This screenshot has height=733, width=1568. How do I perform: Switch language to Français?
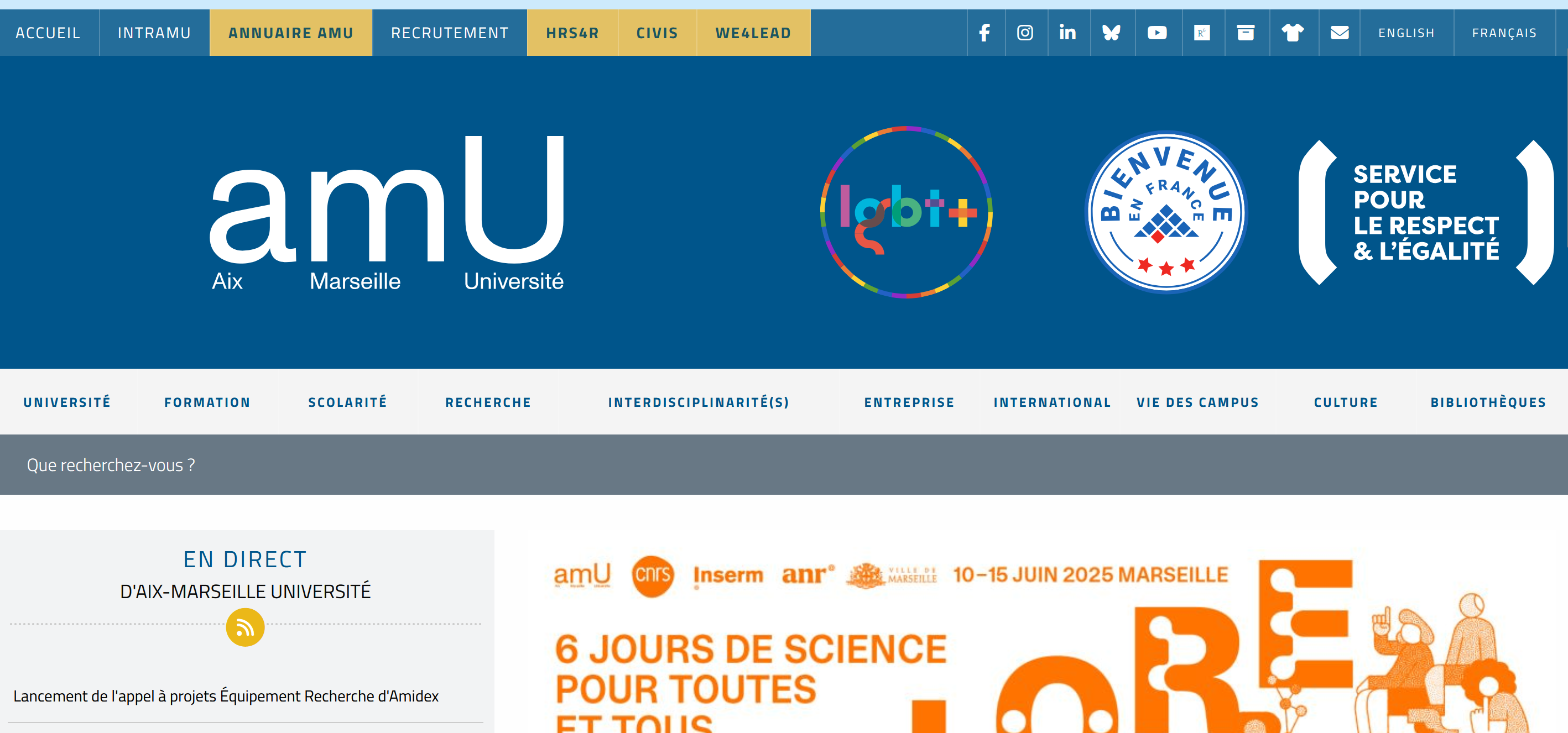(1504, 33)
